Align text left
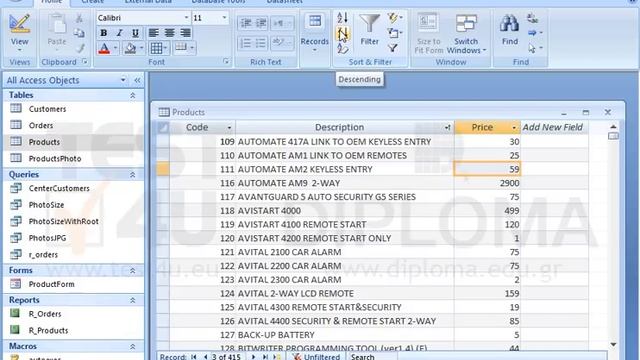The height and width of the screenshot is (360, 640). click(x=153, y=33)
